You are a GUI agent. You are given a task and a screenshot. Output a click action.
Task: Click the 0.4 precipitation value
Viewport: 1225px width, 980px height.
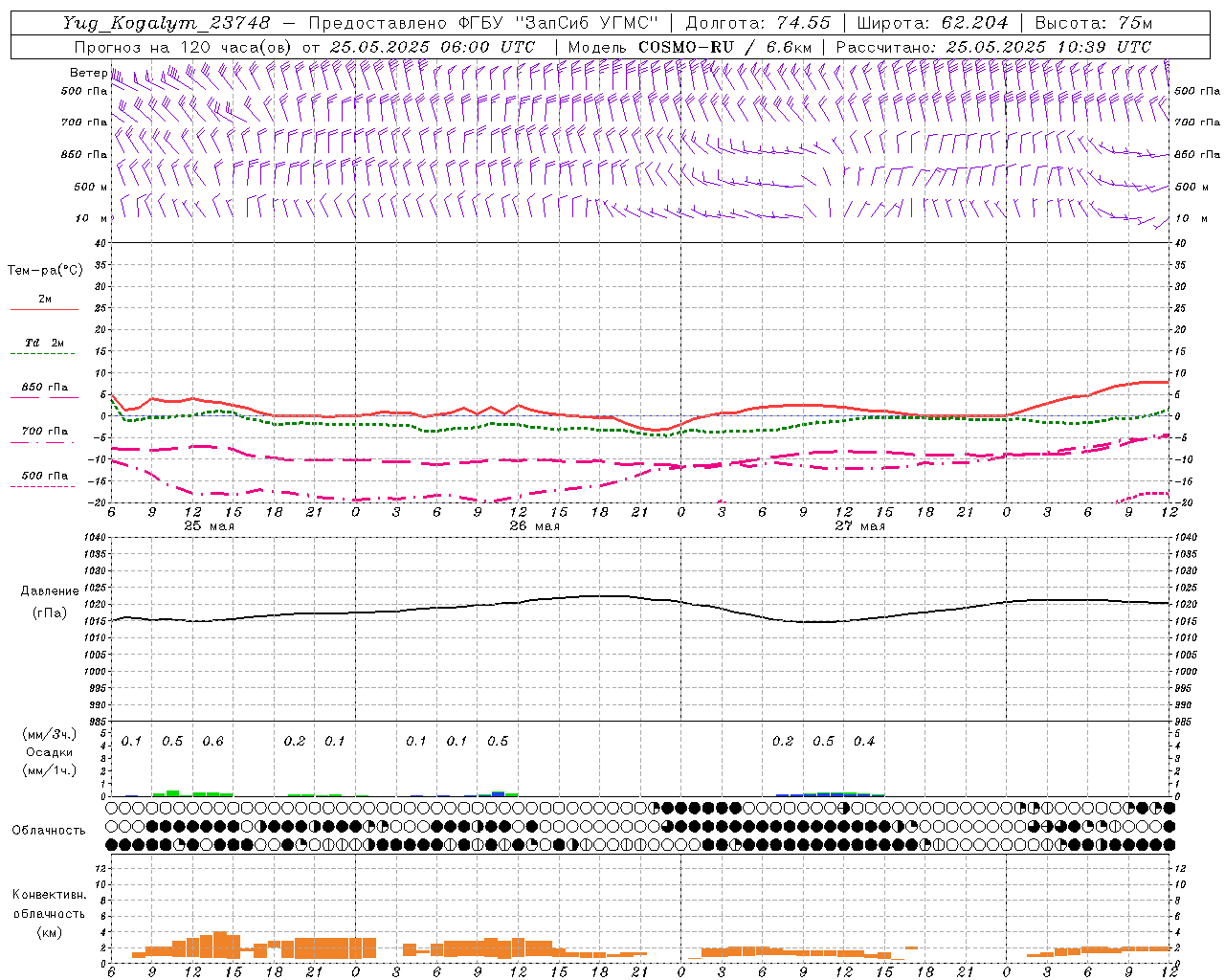864,741
